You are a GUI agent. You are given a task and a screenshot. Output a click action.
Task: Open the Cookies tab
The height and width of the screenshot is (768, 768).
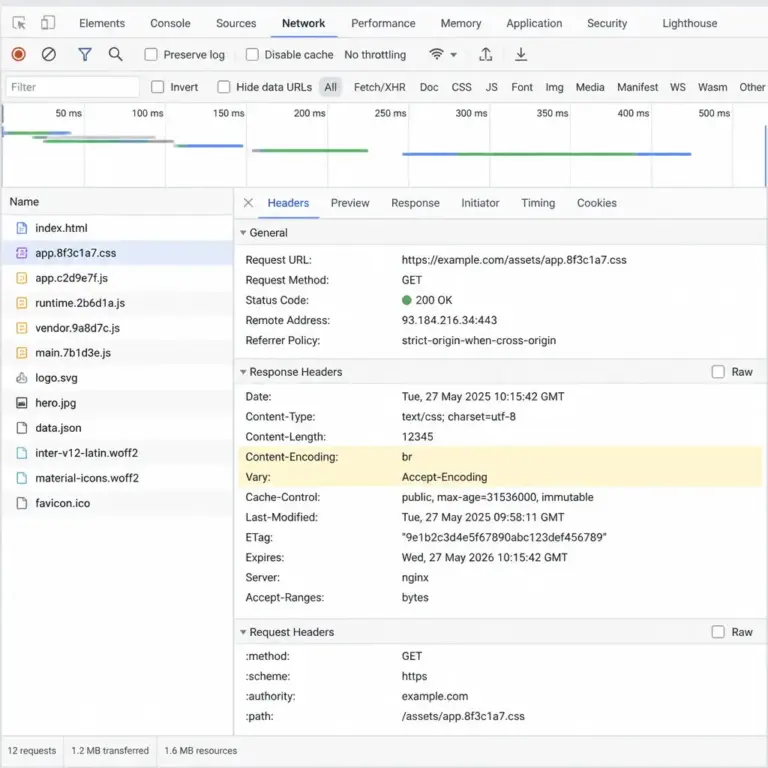[597, 203]
